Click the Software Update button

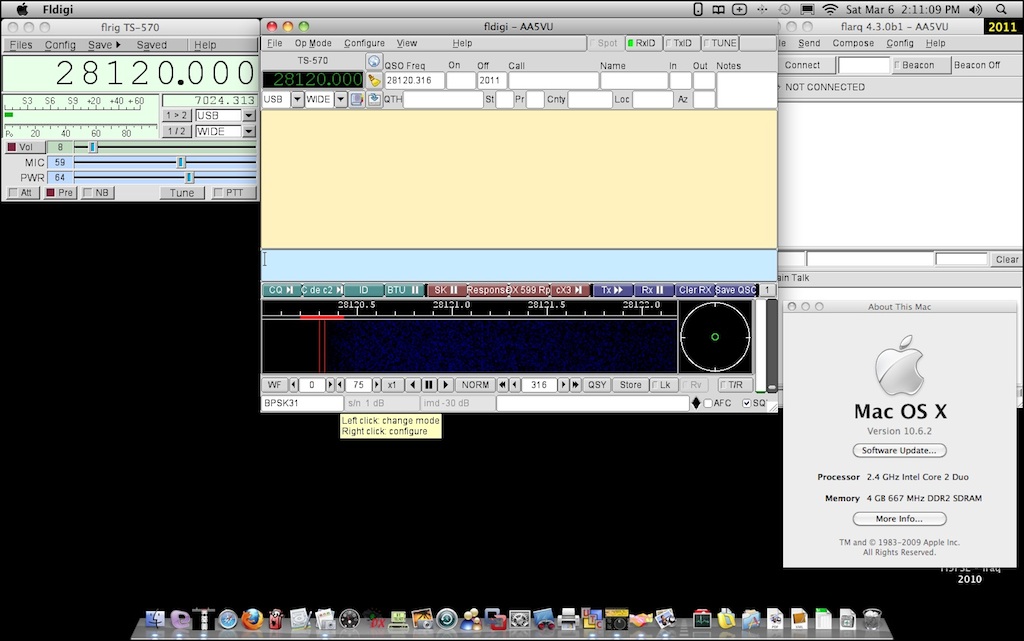(x=899, y=450)
